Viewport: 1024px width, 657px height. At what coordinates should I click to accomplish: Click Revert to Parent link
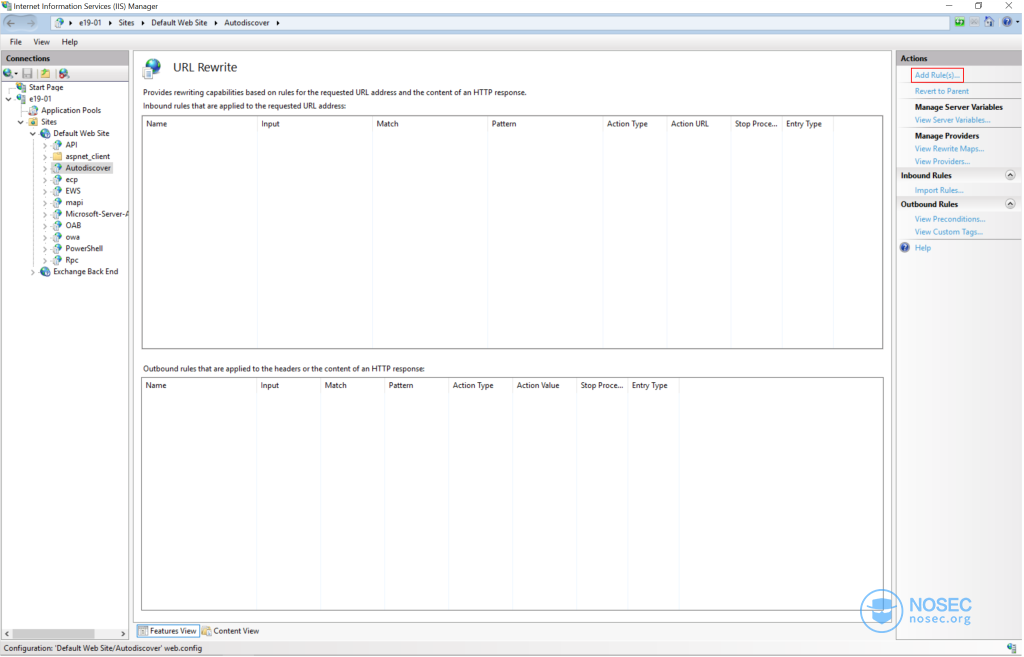point(942,91)
